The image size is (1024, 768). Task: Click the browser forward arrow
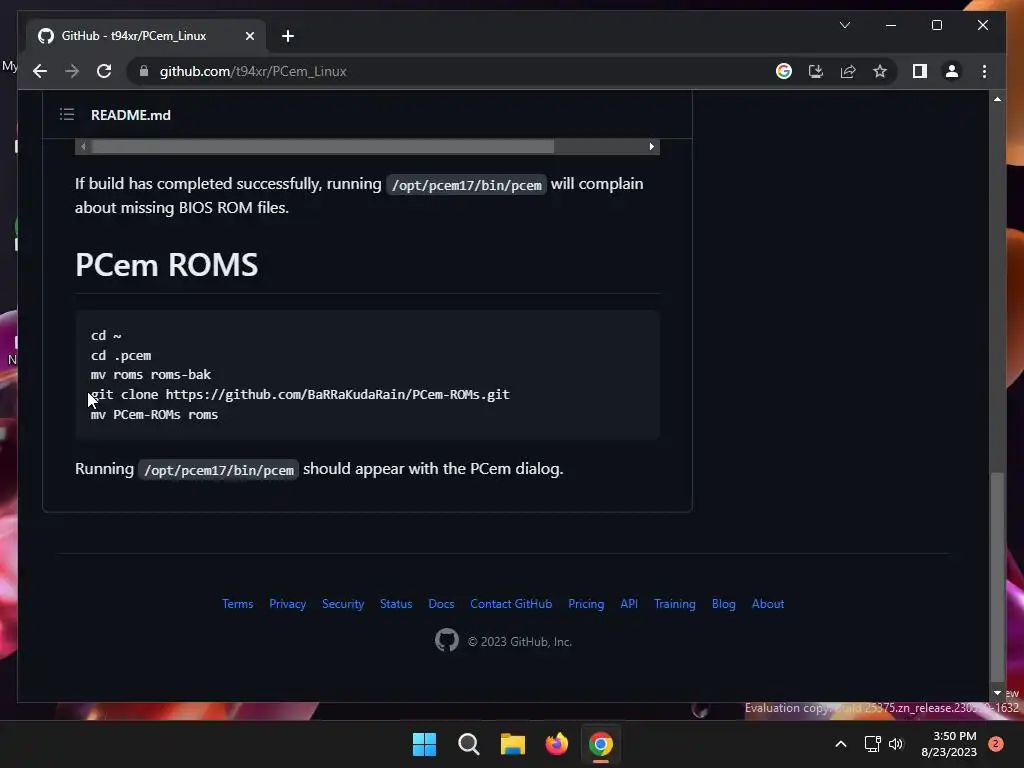(72, 71)
